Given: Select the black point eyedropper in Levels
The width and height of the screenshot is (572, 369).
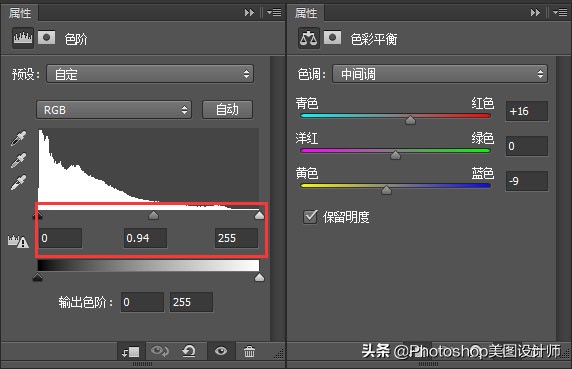Looking at the screenshot, I should 18,139.
